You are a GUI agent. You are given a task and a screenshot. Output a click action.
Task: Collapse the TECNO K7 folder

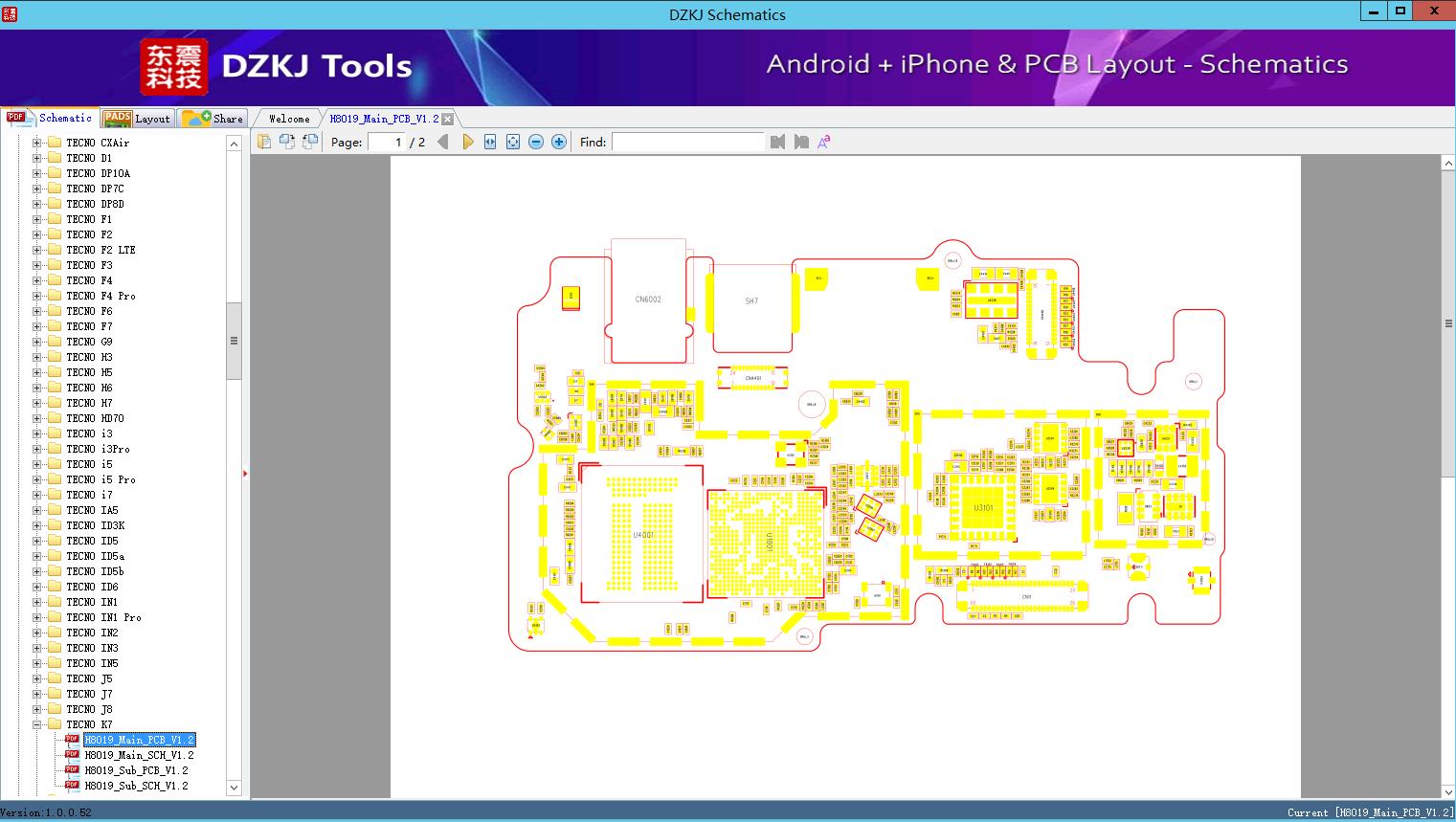pos(37,724)
